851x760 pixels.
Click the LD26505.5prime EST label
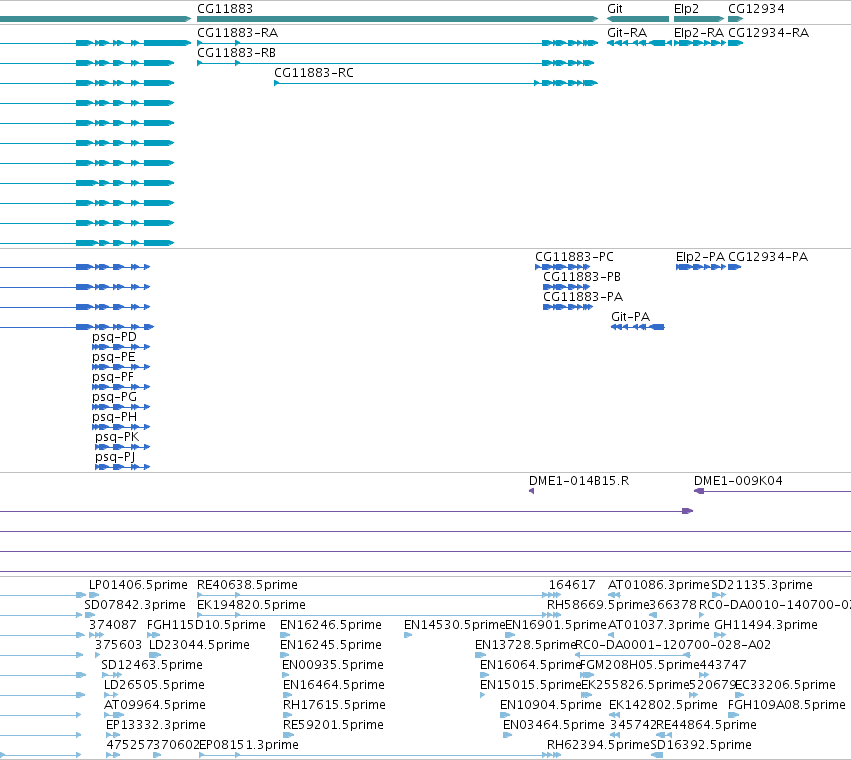point(154,686)
